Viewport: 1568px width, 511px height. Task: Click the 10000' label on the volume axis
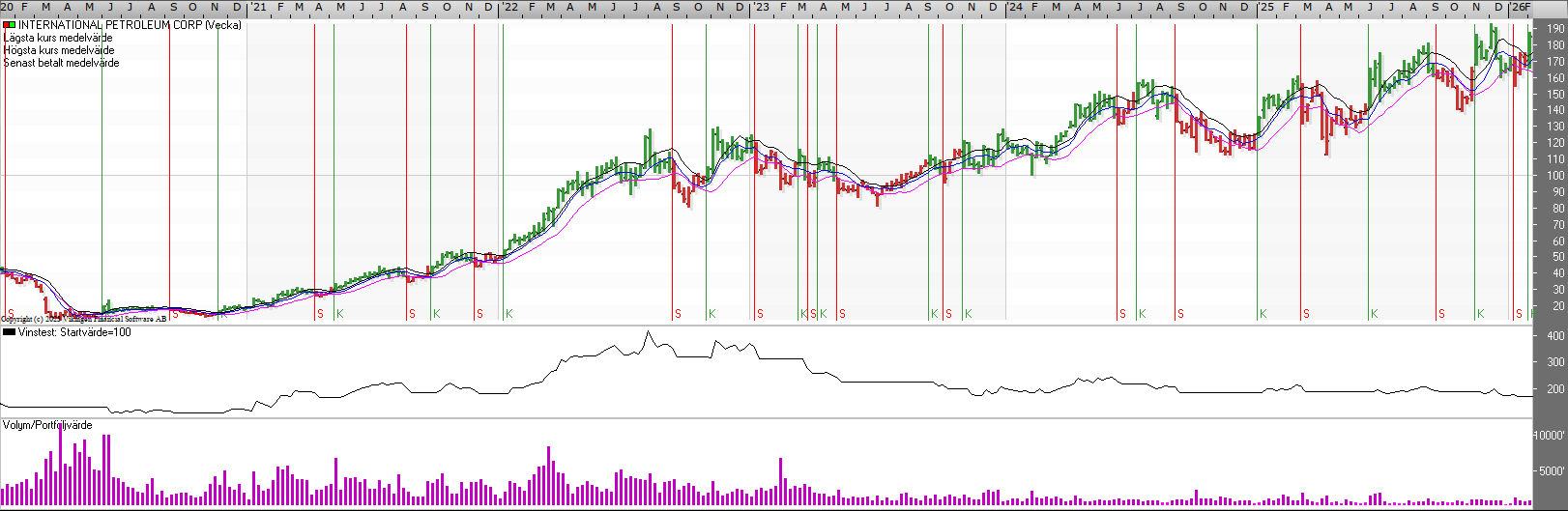point(1550,436)
